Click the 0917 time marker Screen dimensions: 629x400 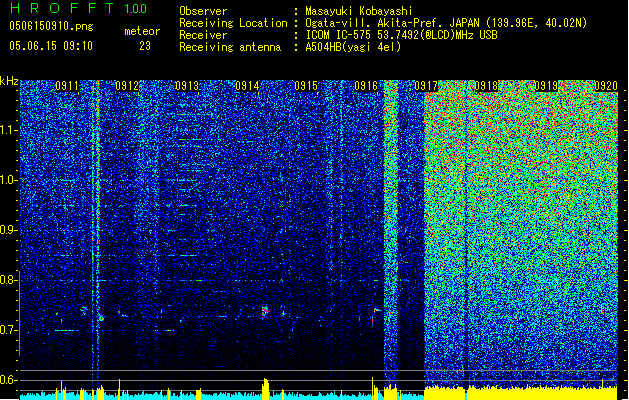[x=426, y=86]
